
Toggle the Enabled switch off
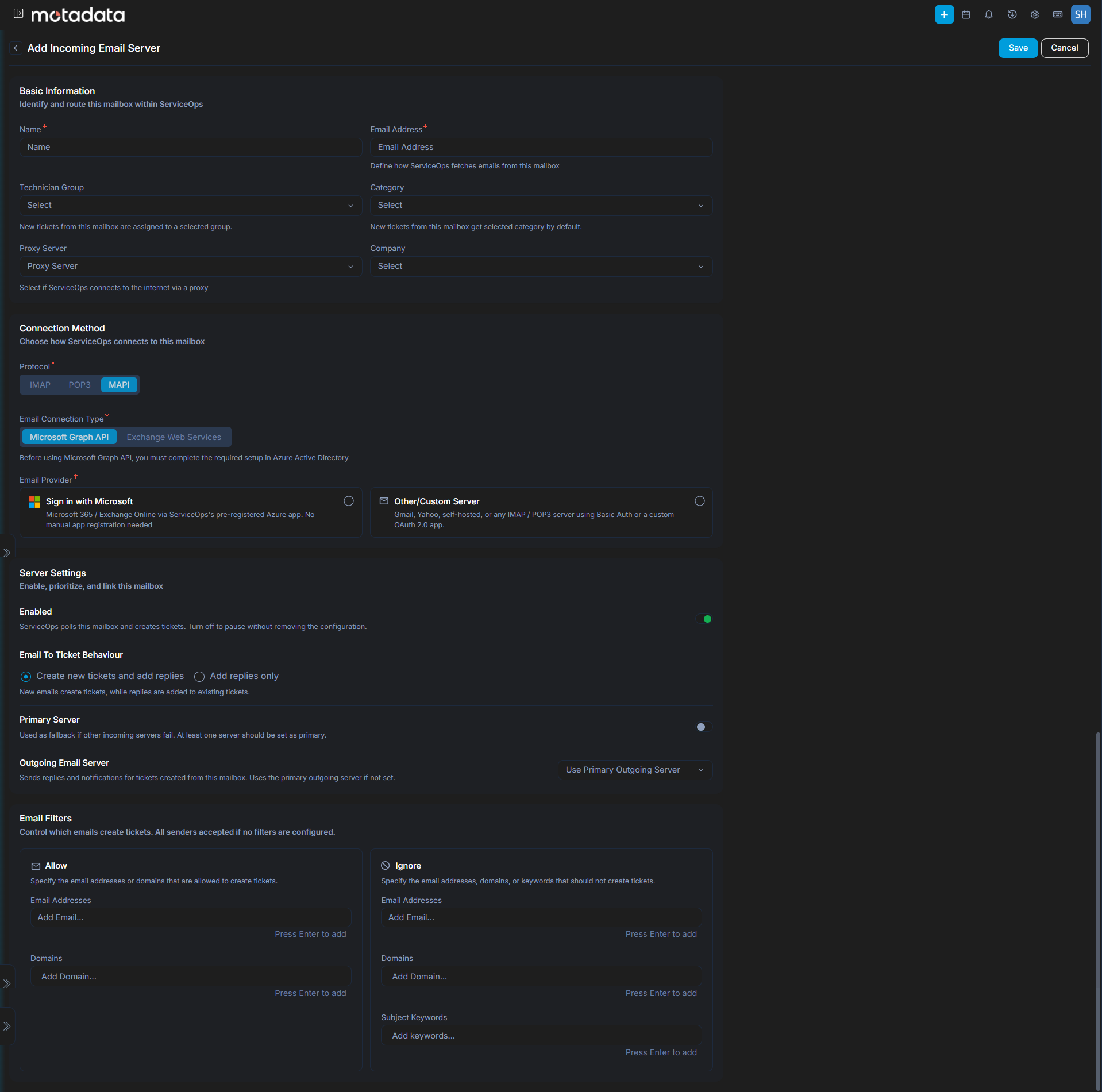click(704, 619)
